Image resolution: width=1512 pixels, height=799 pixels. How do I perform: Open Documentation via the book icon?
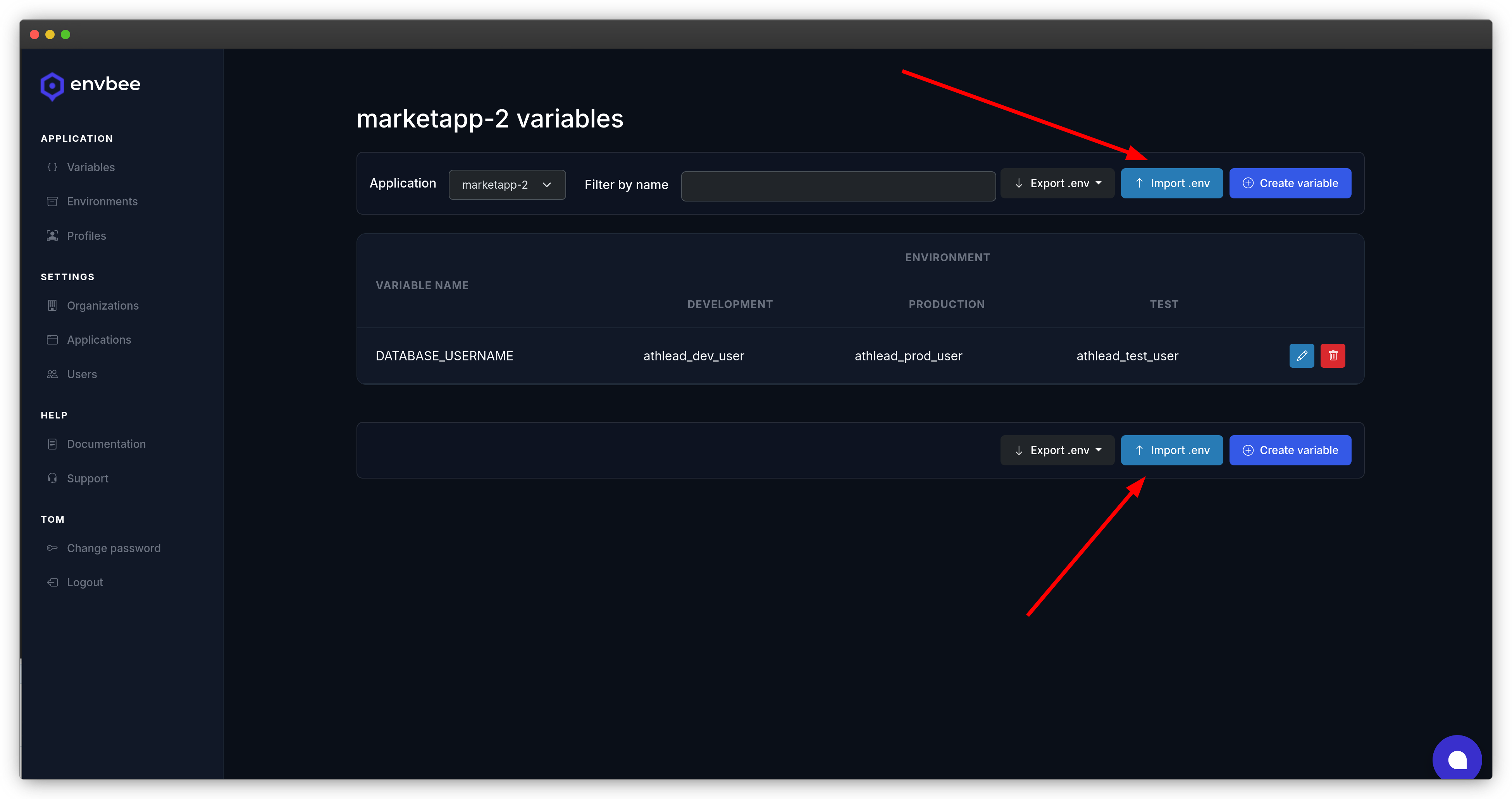click(52, 444)
